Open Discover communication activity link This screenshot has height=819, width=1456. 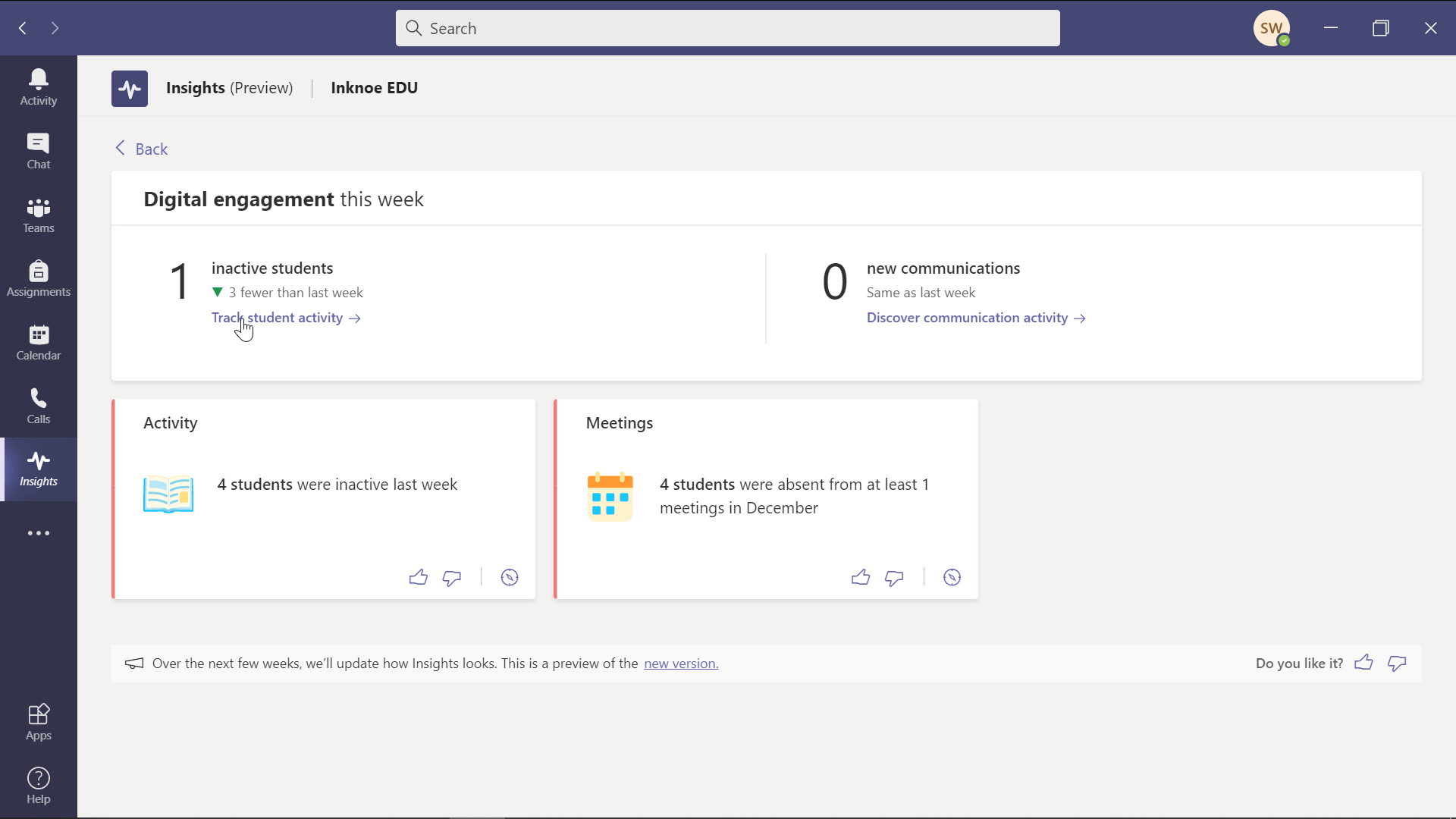(x=977, y=317)
